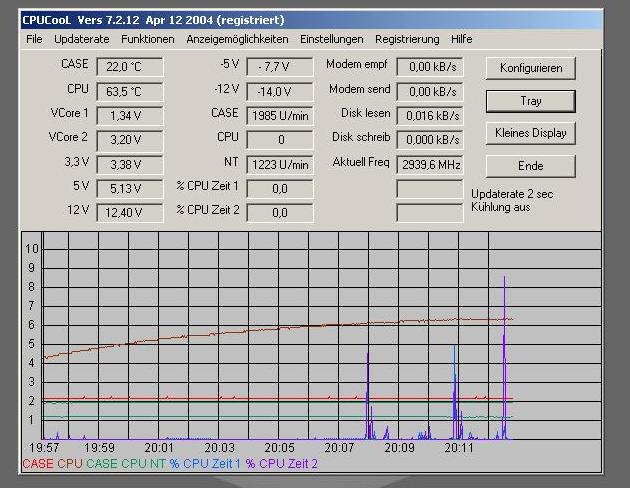Image resolution: width=630 pixels, height=488 pixels.
Task: Select the CASE temperature field 22,0 °C
Action: pyautogui.click(x=130, y=67)
